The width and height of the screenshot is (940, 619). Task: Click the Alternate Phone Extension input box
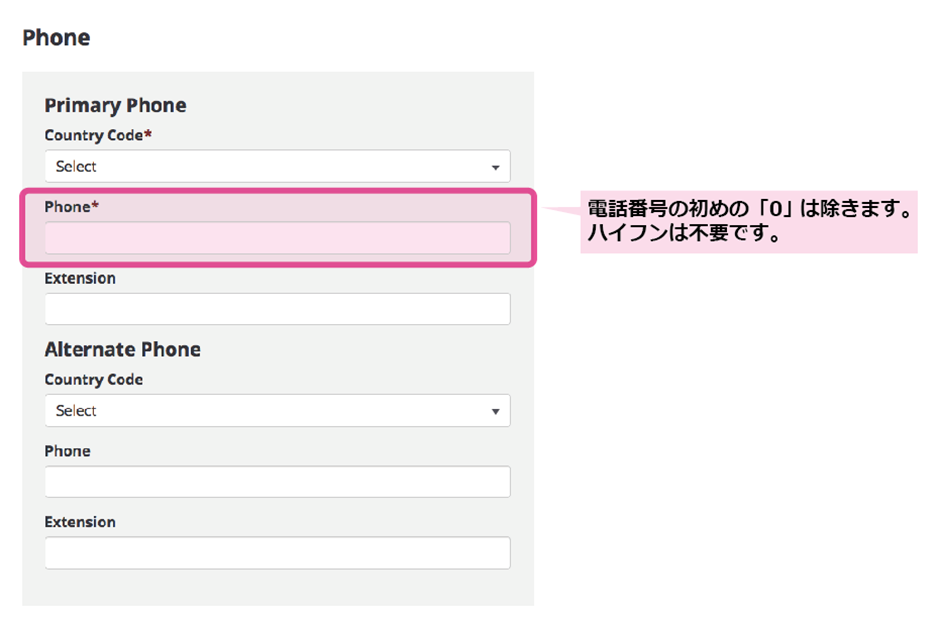coord(277,553)
